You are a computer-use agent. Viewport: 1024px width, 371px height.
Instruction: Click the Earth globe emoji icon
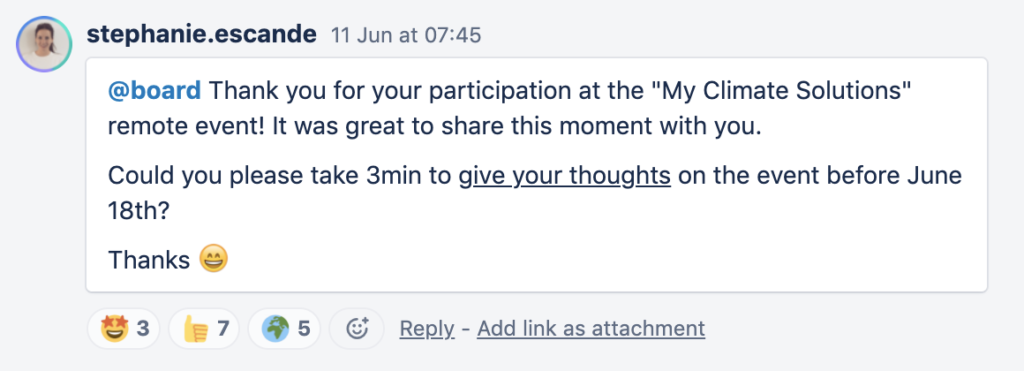pos(276,329)
